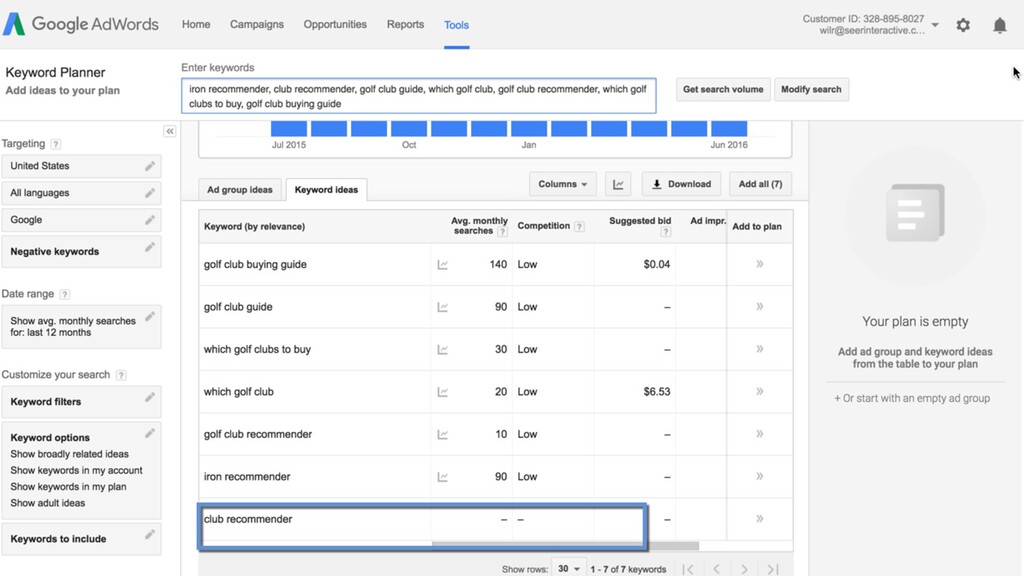Collapse the left sidebar panel
Viewport: 1024px width, 576px height.
click(170, 131)
